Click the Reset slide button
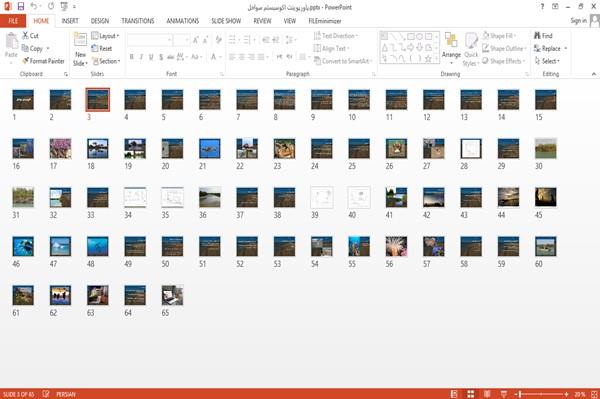The image size is (600, 399). coord(102,49)
